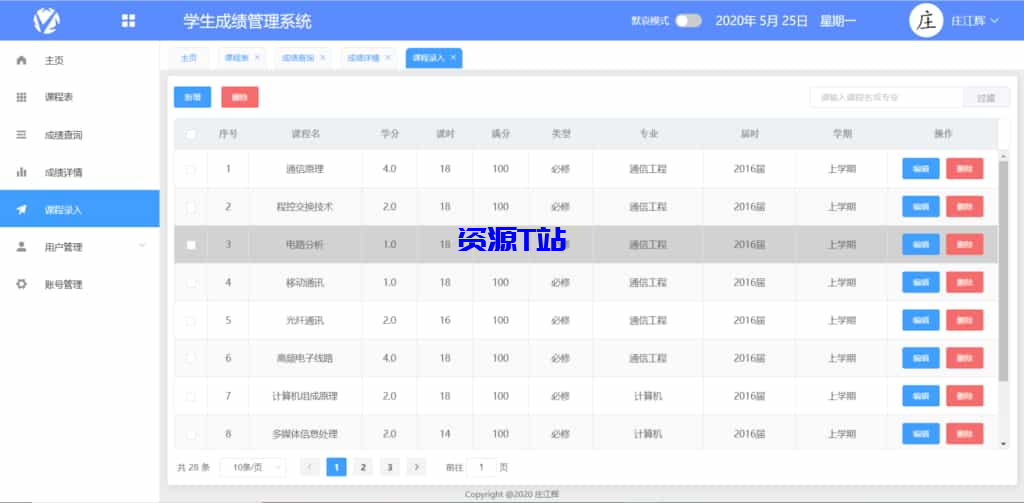The width and height of the screenshot is (1024, 503).
Task: Open 课程表 in the sidebar
Action: [80, 97]
